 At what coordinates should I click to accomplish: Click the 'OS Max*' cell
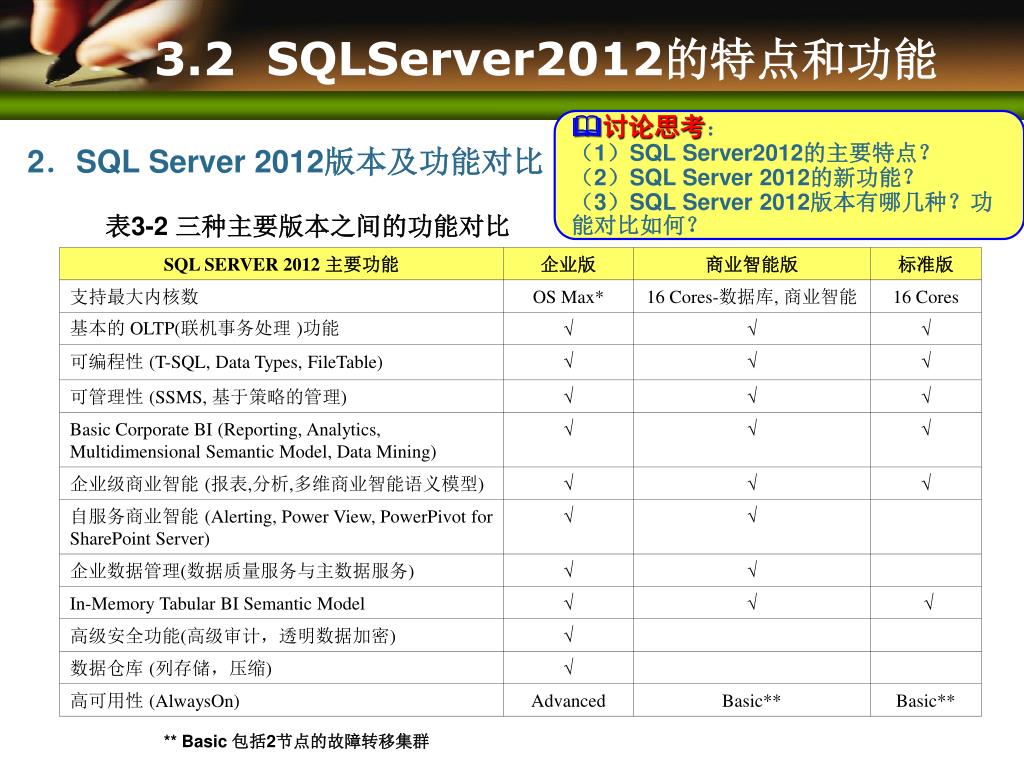(568, 297)
